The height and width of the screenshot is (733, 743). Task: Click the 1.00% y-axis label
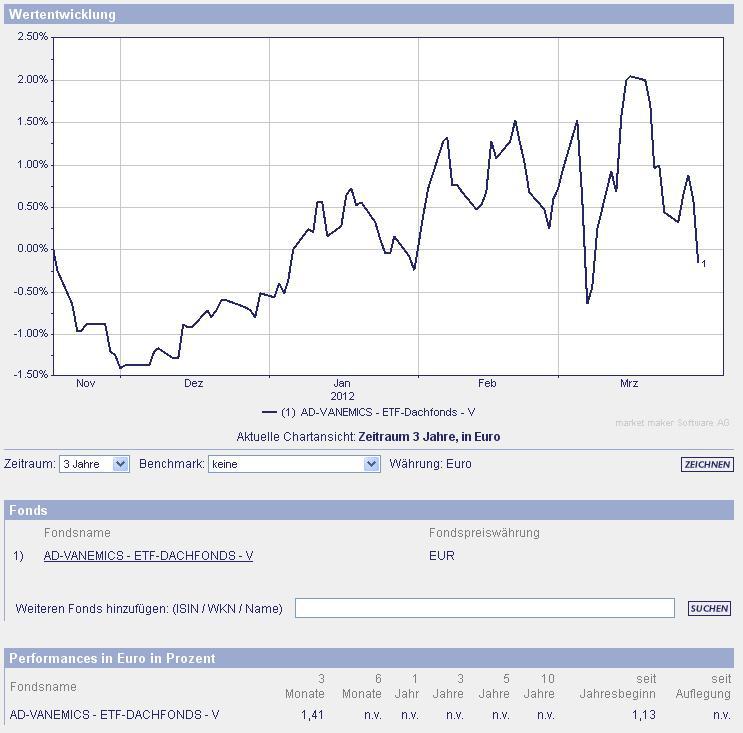pos(33,164)
